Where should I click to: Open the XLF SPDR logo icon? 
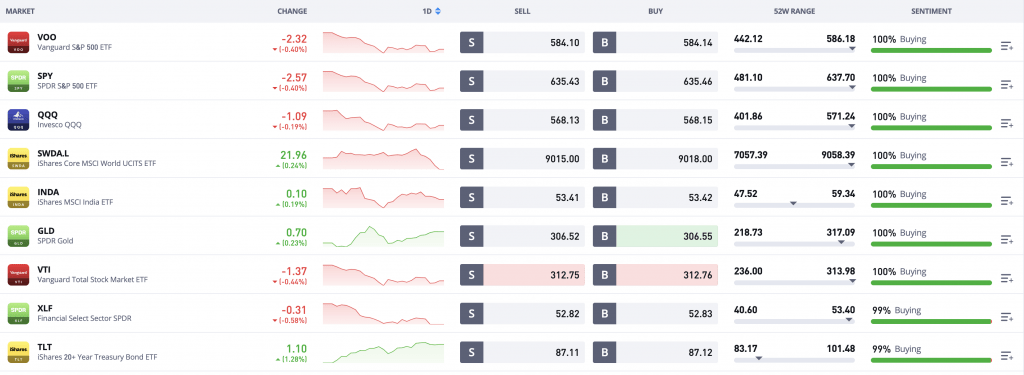pos(18,314)
